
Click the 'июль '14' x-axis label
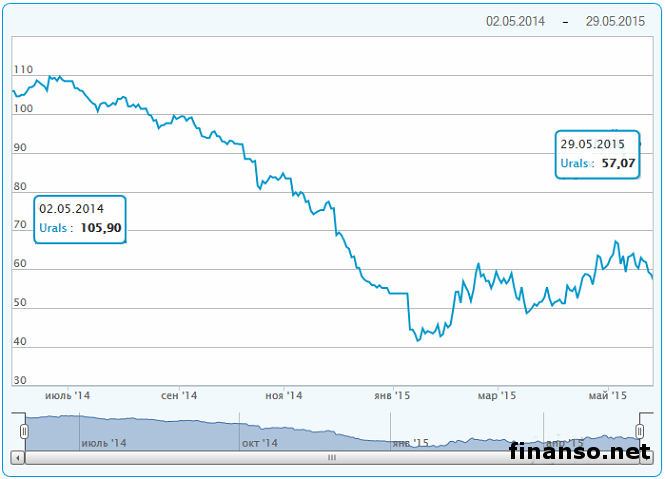[x=68, y=396]
